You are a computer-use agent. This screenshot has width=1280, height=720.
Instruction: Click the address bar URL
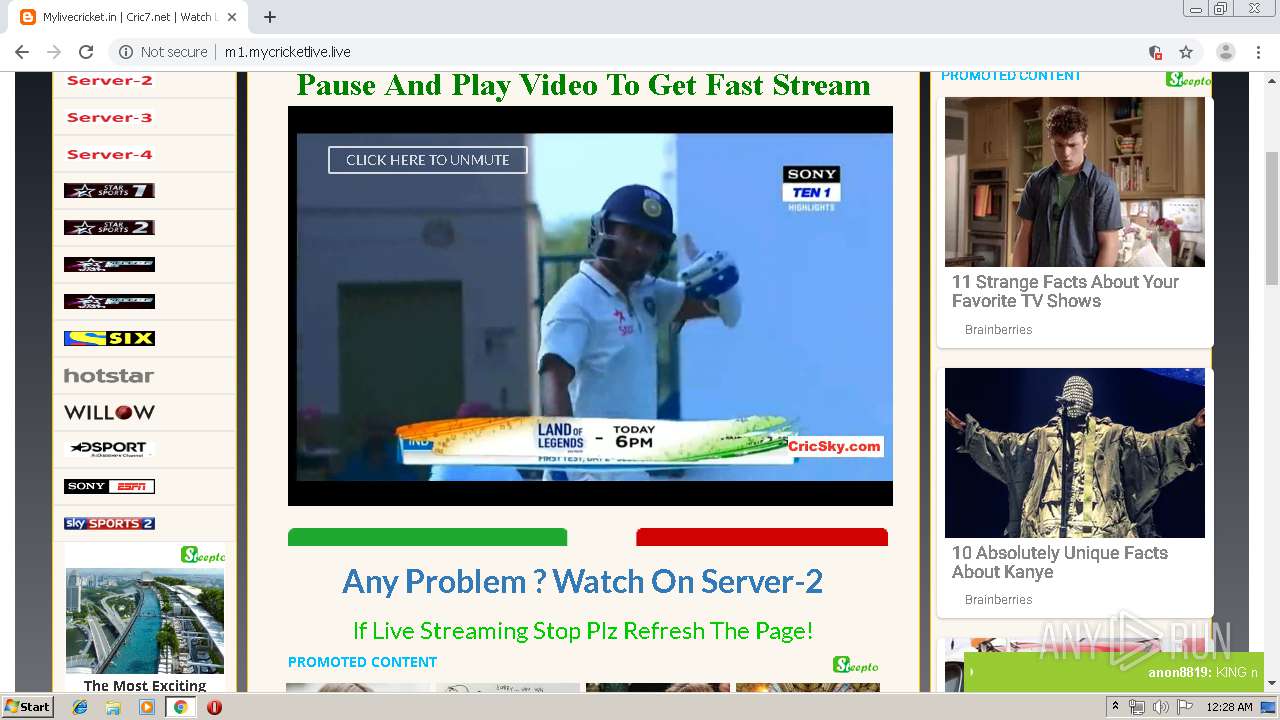[x=287, y=52]
